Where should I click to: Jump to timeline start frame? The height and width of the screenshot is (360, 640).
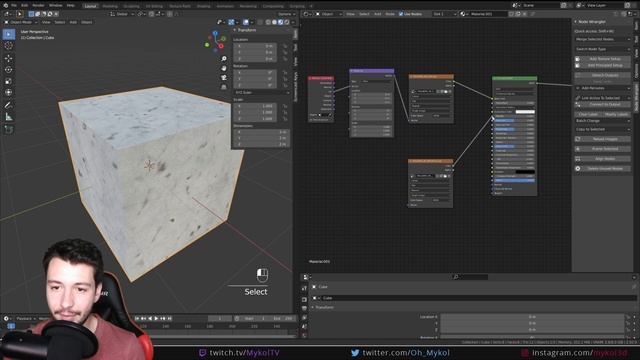(137, 318)
